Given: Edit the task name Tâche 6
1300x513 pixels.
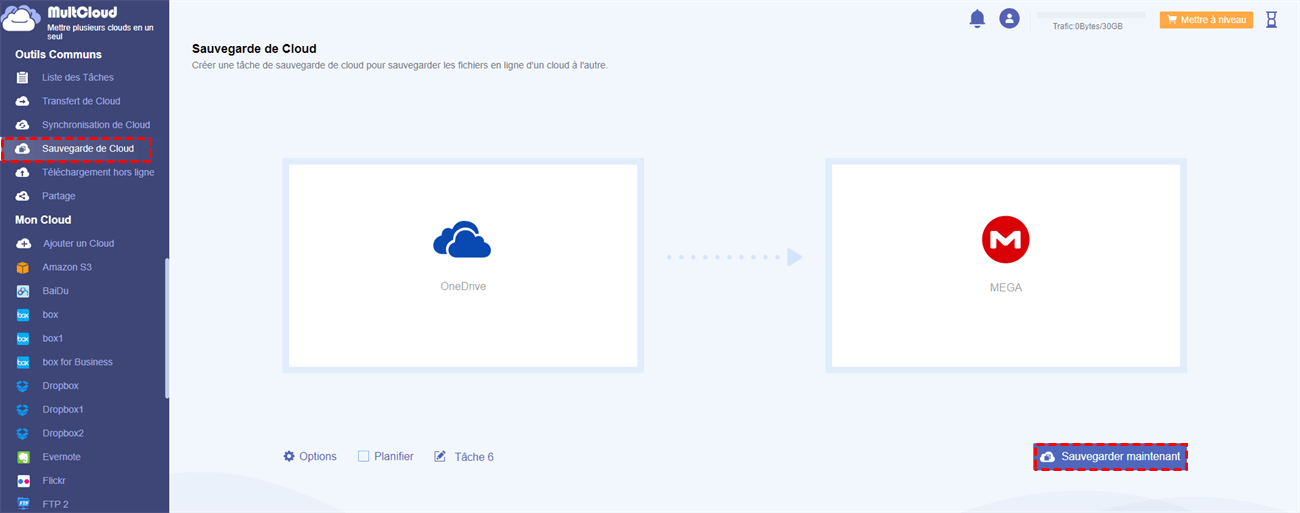Looking at the screenshot, I should point(474,457).
